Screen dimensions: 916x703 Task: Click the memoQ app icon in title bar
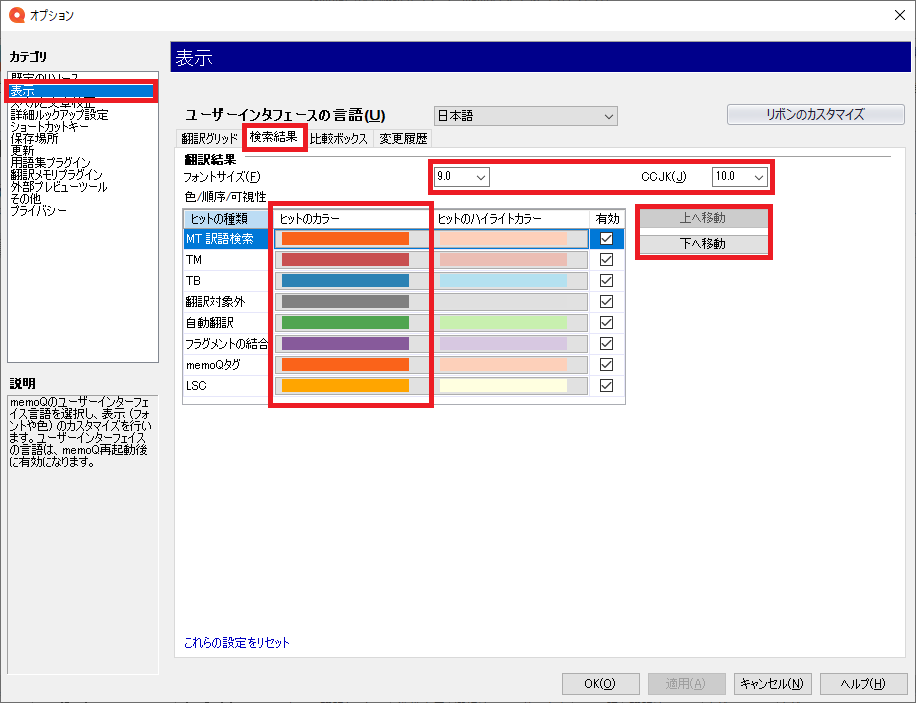16,15
